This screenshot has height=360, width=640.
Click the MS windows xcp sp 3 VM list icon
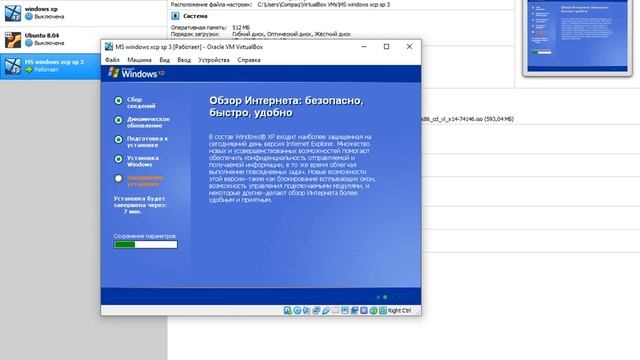click(x=13, y=66)
